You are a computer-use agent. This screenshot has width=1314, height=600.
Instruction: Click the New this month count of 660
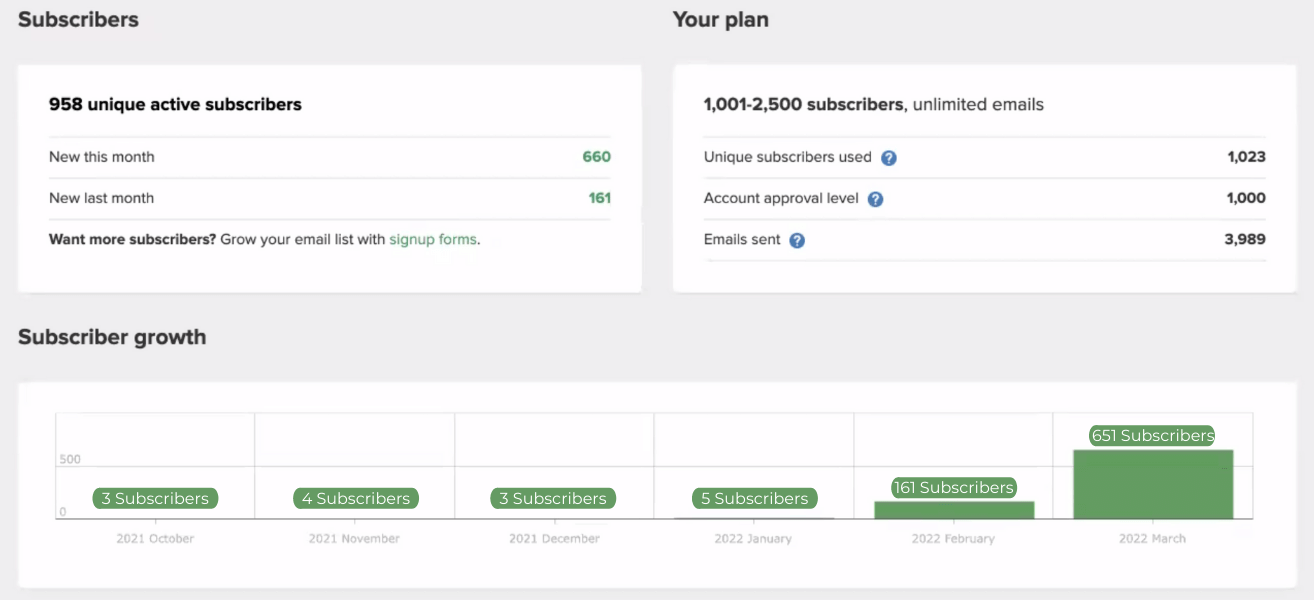596,157
